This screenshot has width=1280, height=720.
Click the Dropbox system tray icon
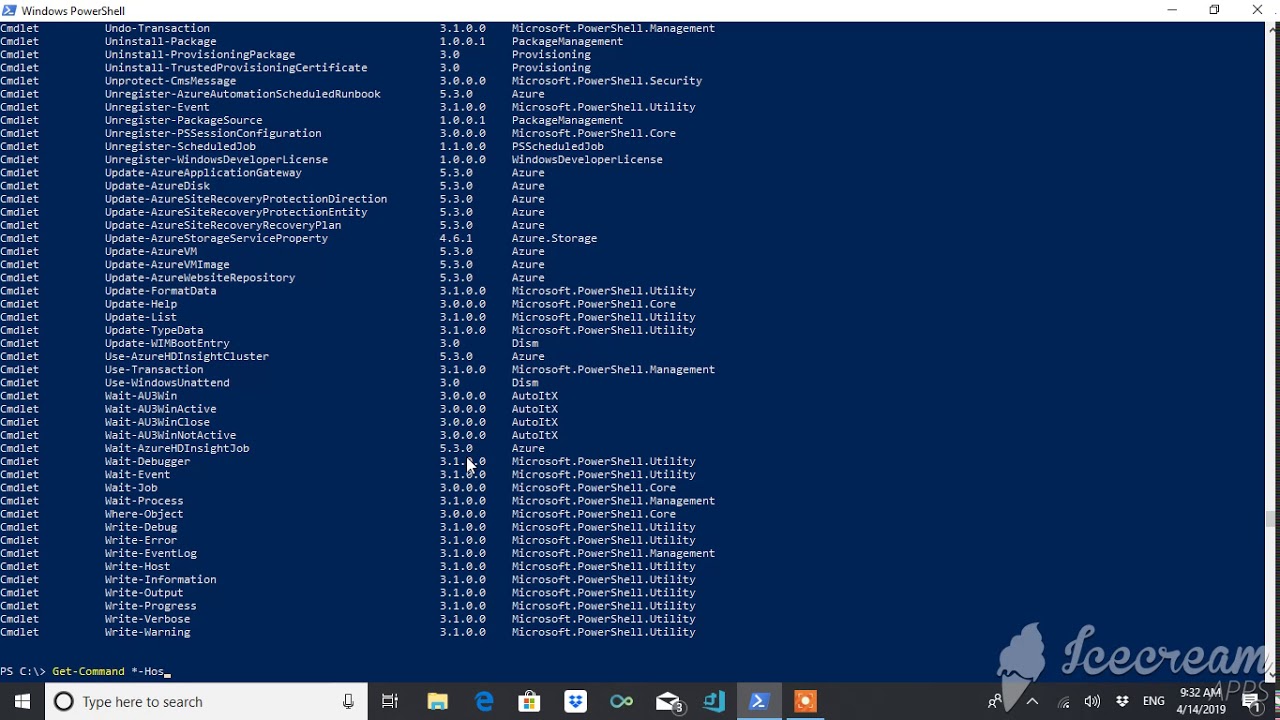[x=1122, y=702]
